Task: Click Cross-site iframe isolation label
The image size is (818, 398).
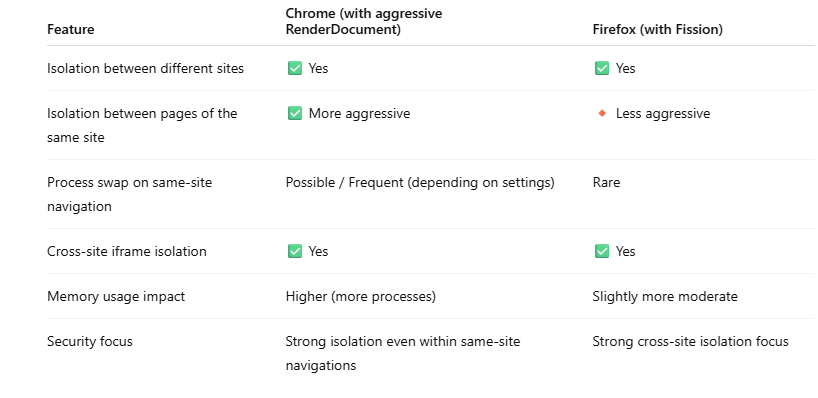Action: pyautogui.click(x=127, y=251)
